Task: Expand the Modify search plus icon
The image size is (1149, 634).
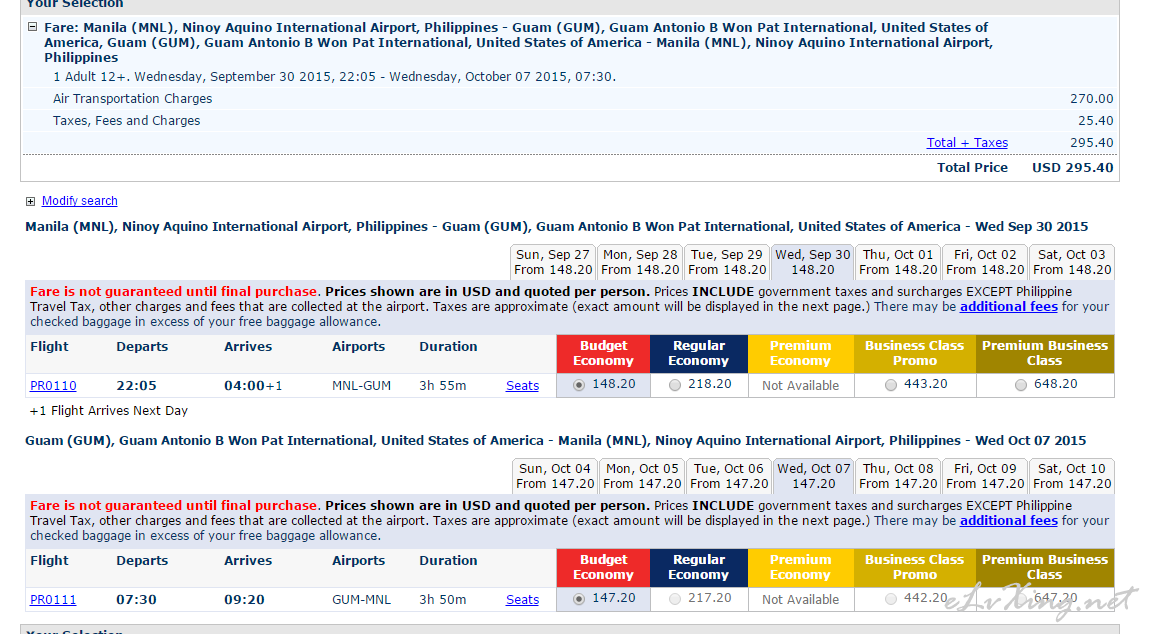Action: tap(31, 202)
